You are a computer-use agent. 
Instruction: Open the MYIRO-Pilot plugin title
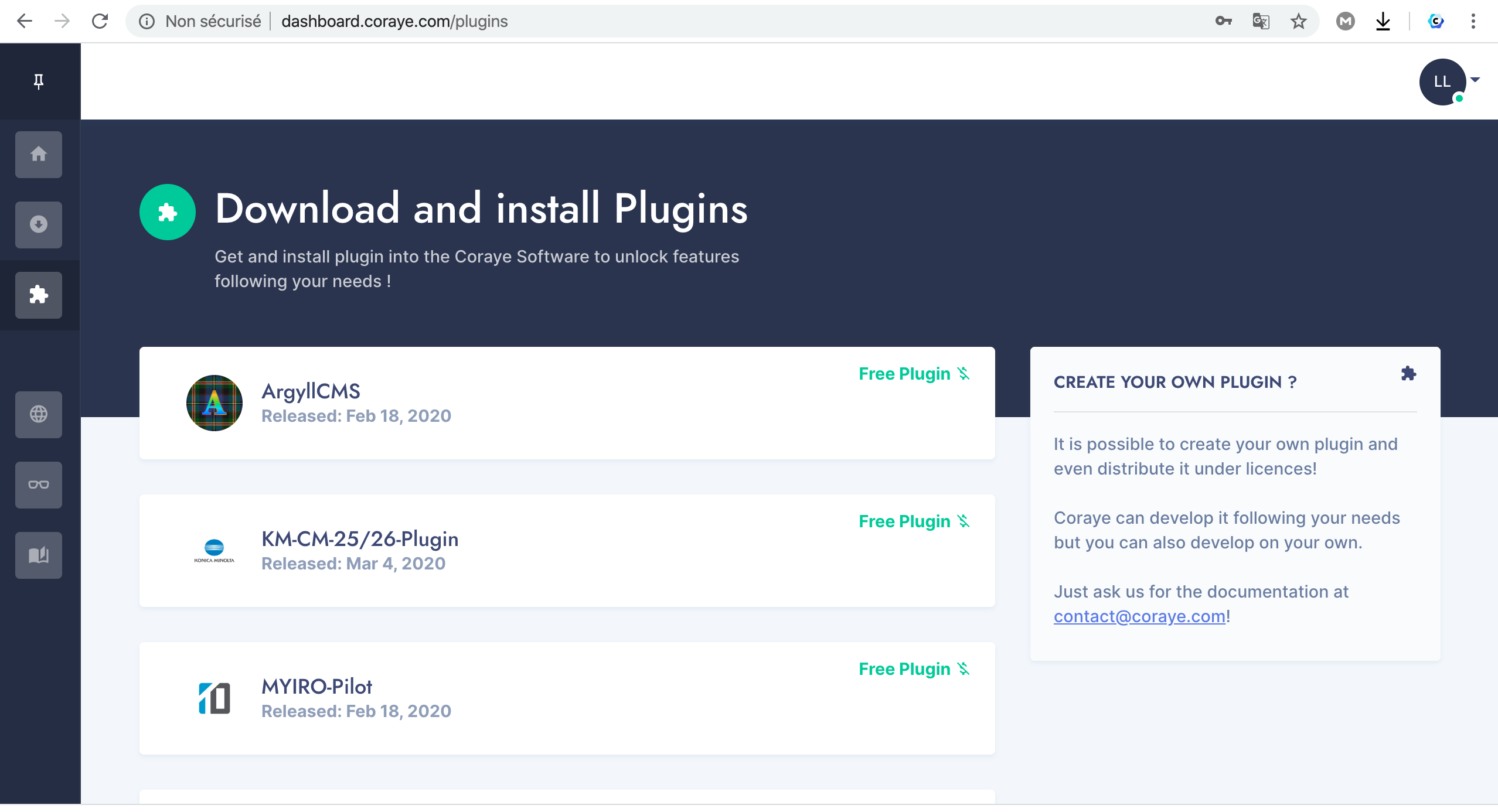coord(316,687)
